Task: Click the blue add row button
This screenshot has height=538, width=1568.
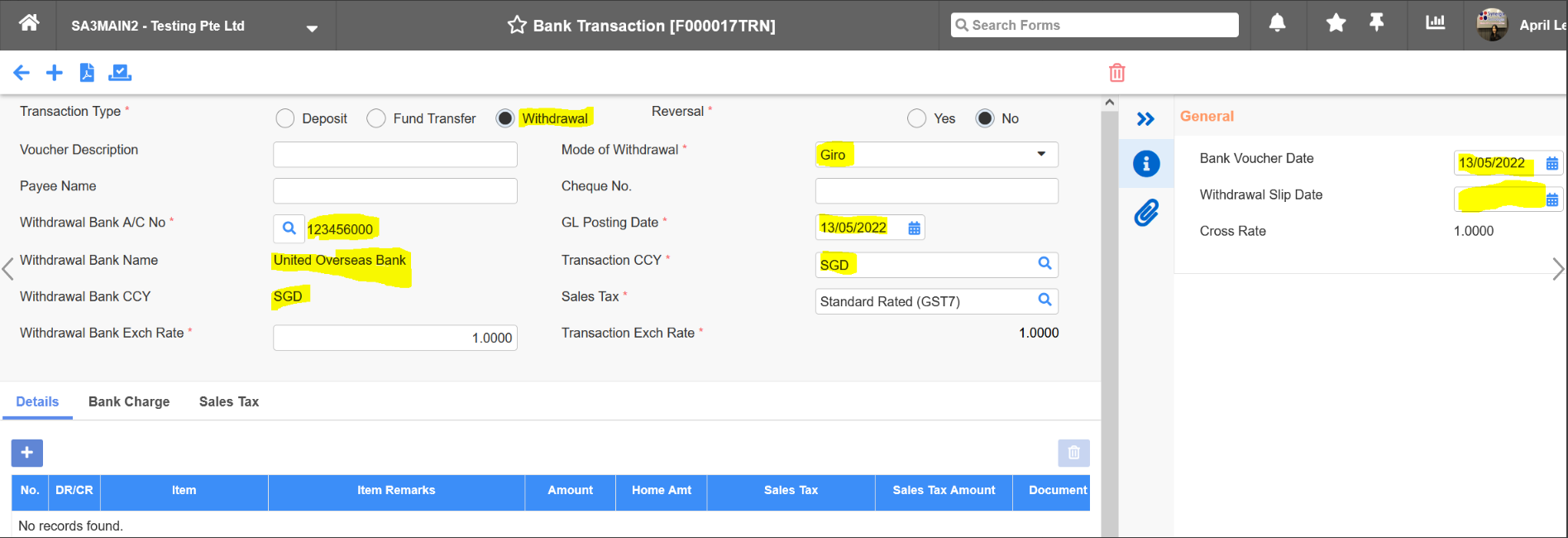Action: (27, 453)
